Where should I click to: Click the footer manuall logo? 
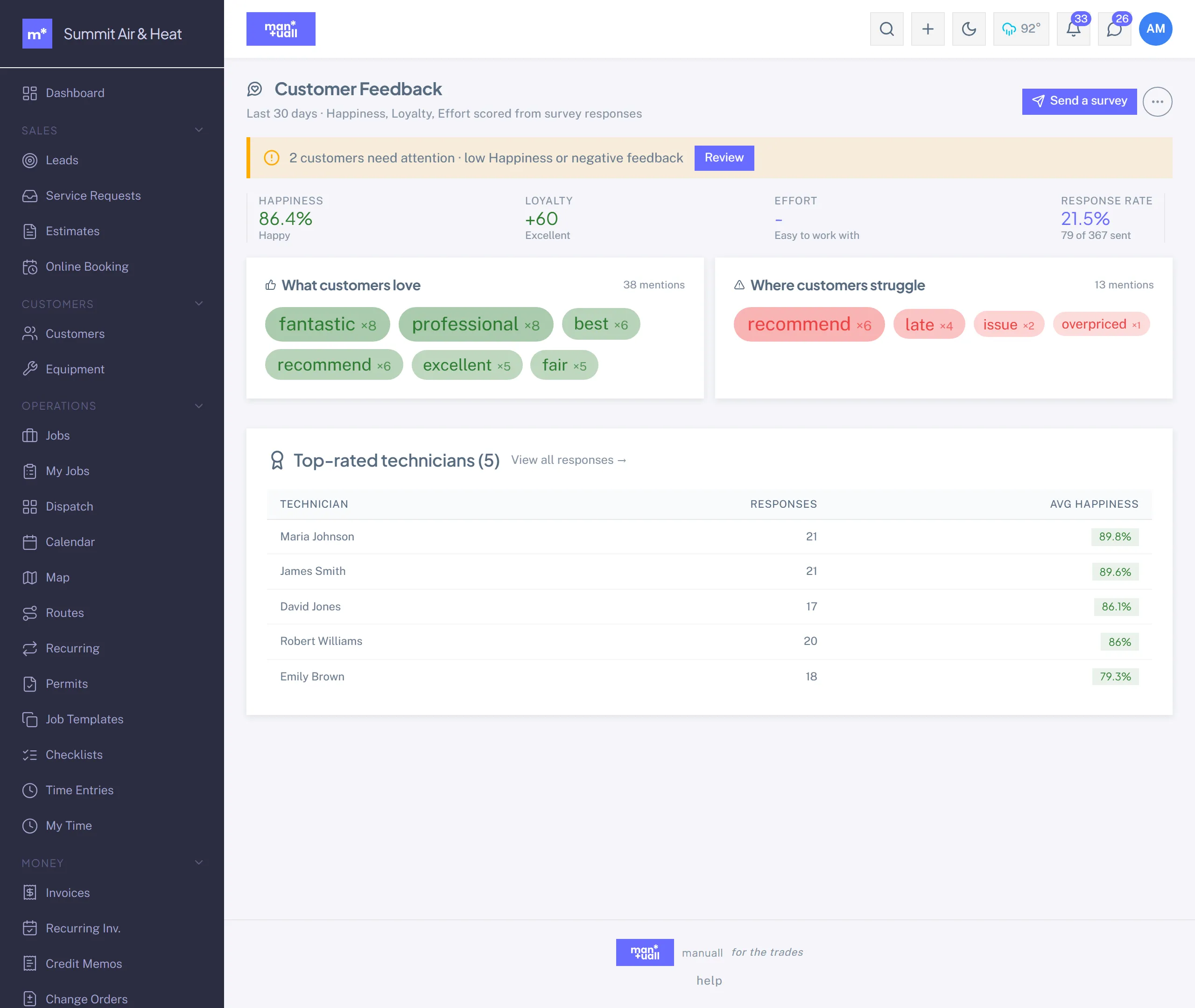[x=645, y=952]
